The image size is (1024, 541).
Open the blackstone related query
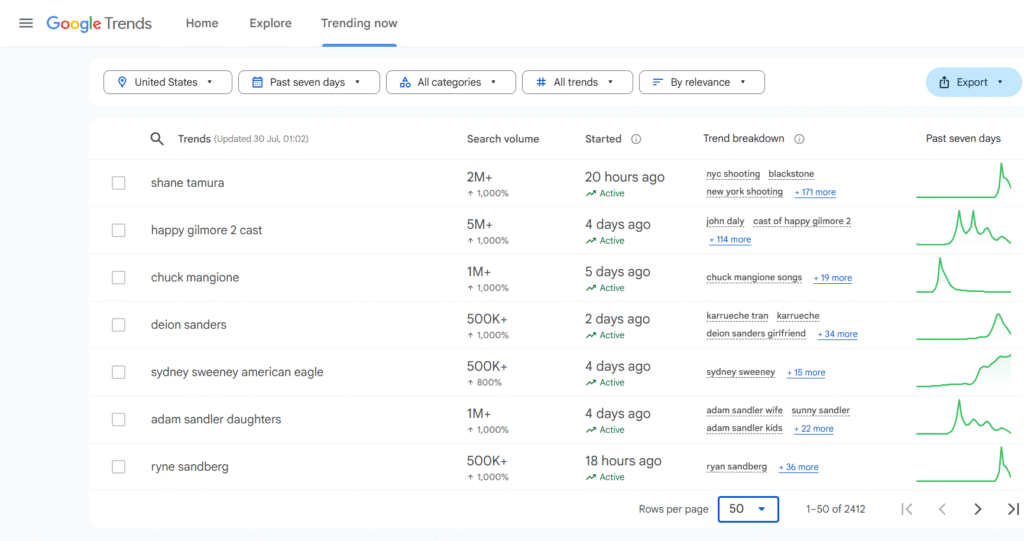(791, 174)
